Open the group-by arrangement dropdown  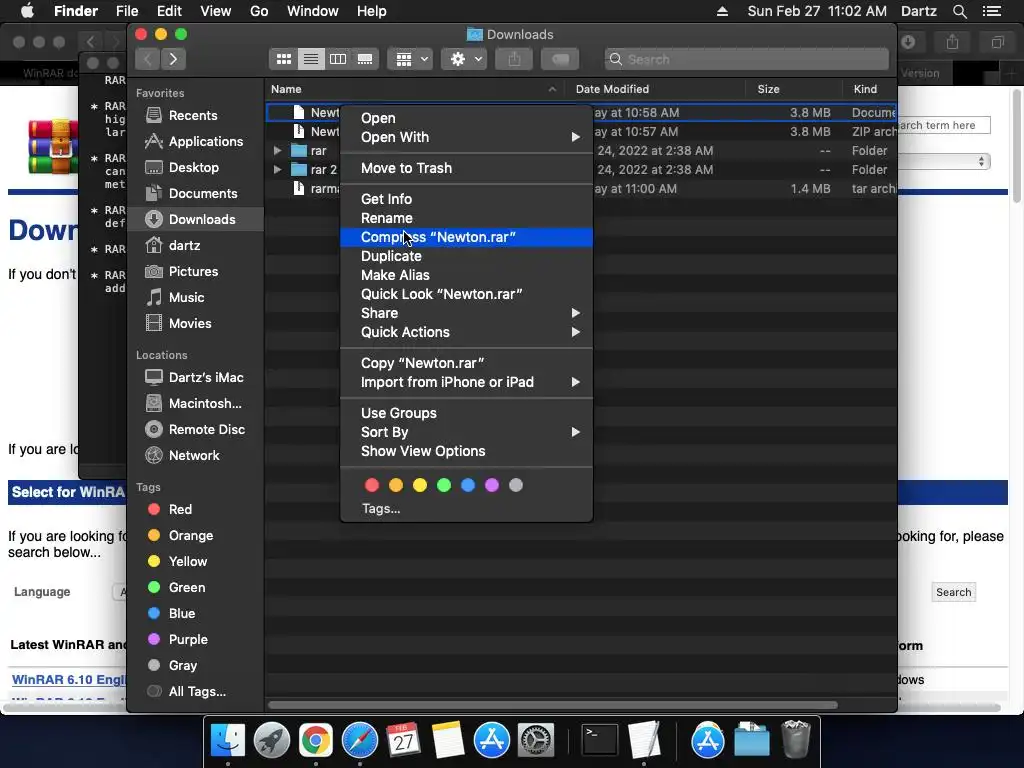click(x=410, y=59)
